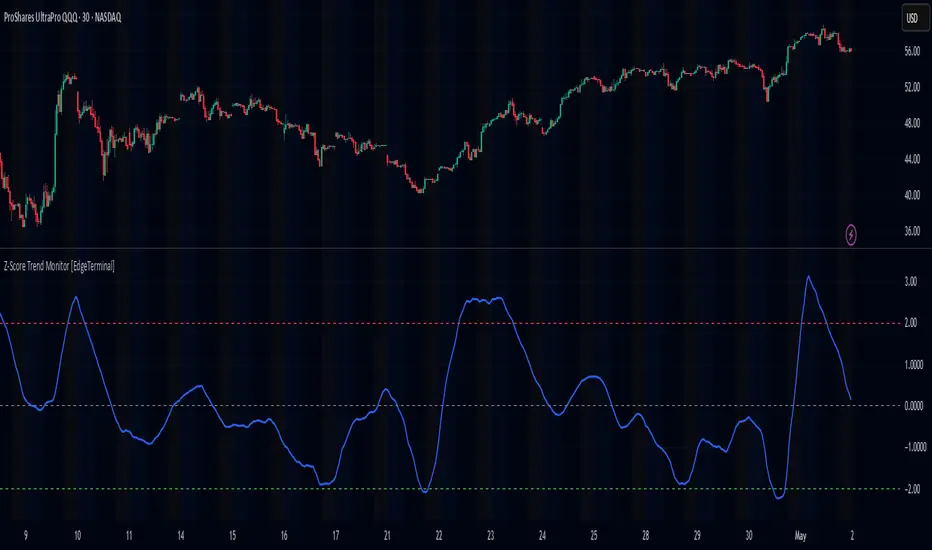Click date 25 on the time axis
This screenshot has width=932, height=550.
pos(594,536)
